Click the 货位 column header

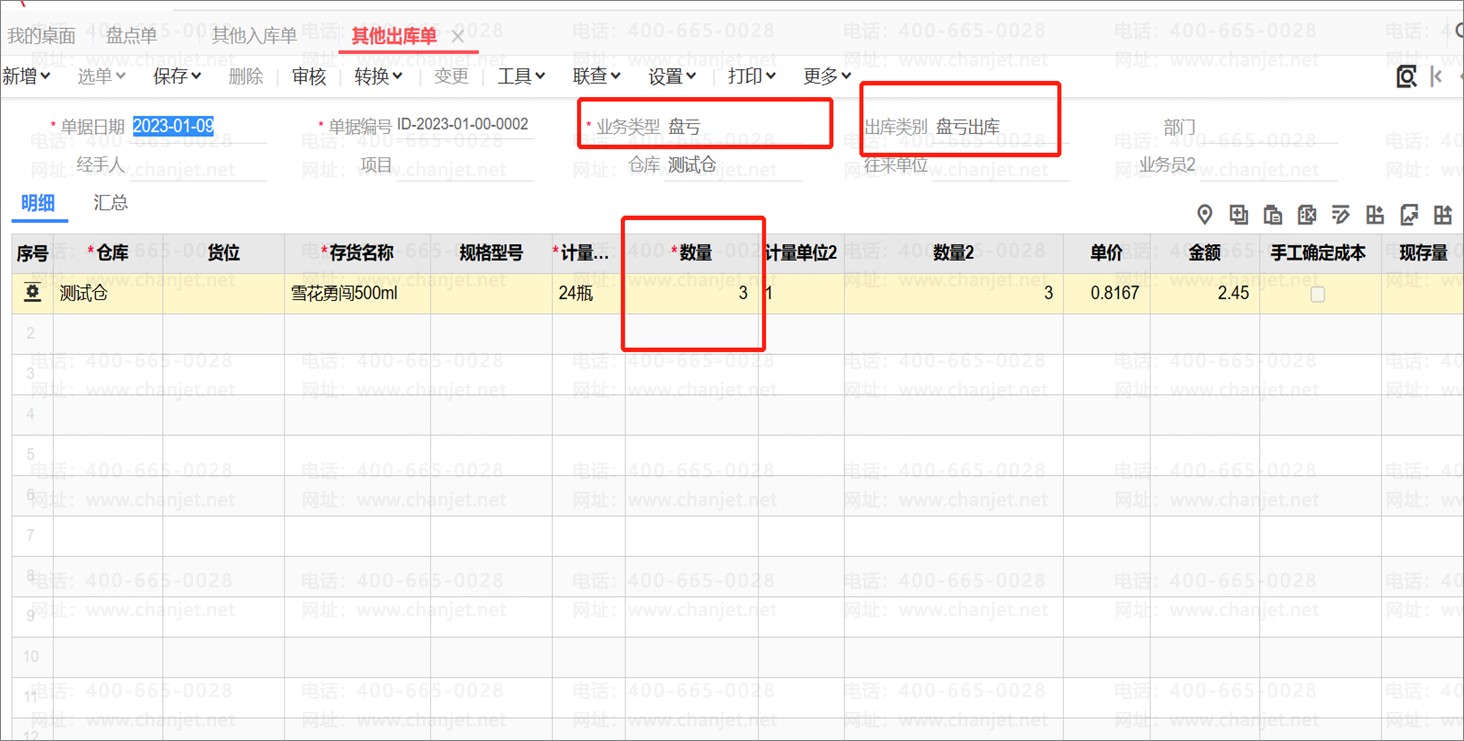(x=224, y=254)
